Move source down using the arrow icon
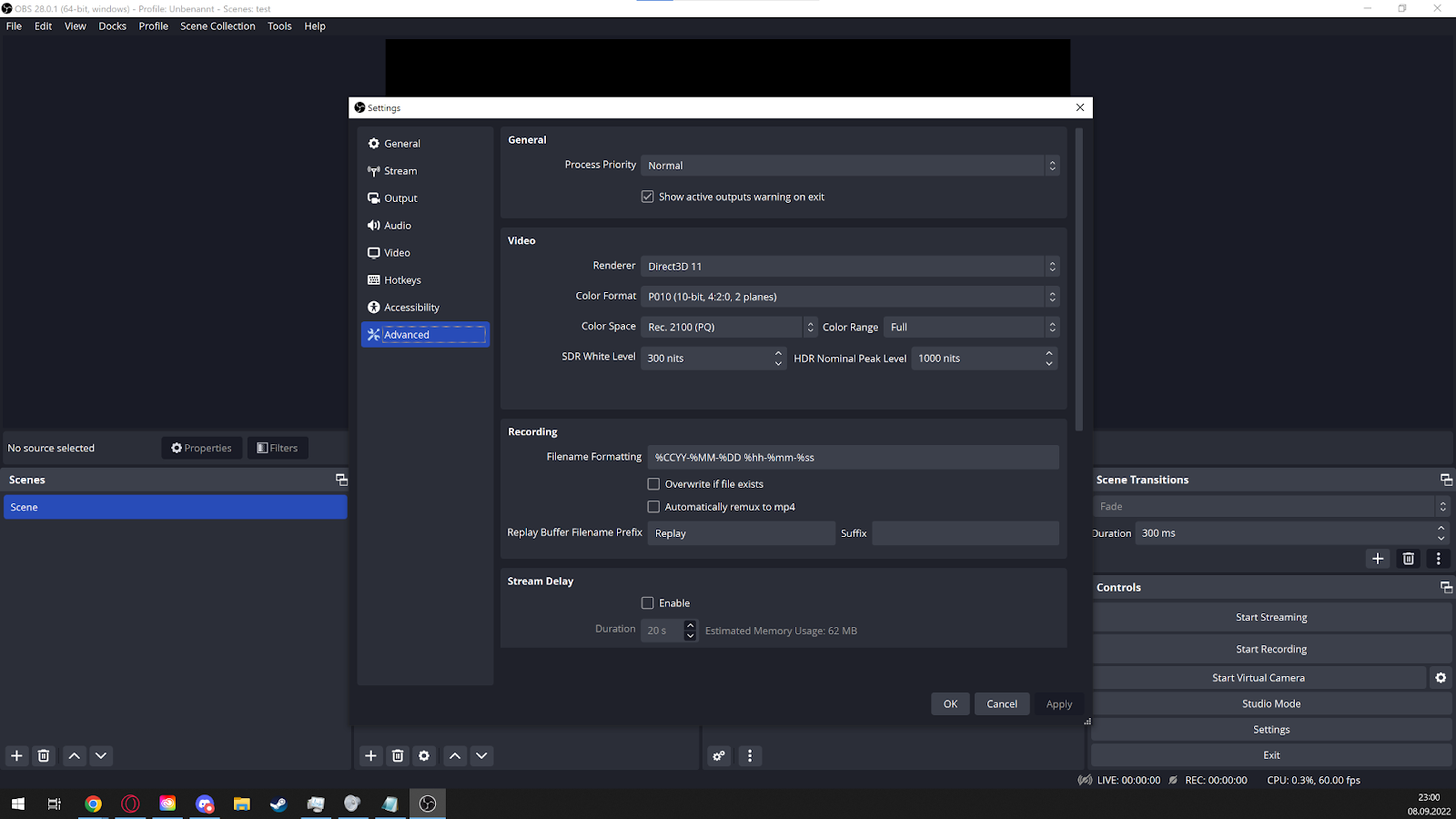 pyautogui.click(x=482, y=755)
